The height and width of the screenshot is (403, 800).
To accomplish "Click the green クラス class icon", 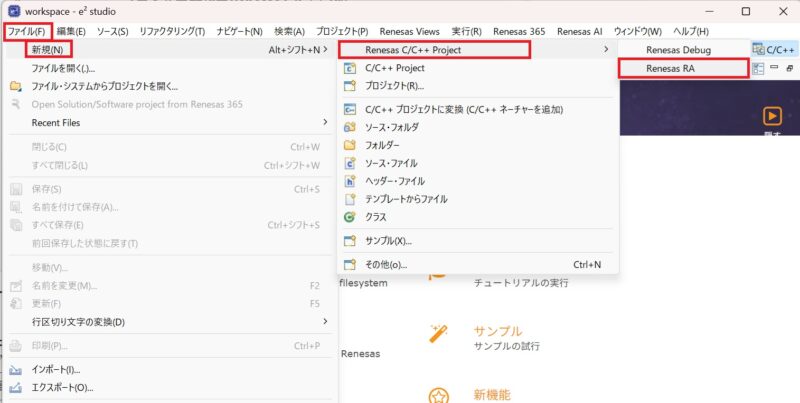I will tap(350, 217).
